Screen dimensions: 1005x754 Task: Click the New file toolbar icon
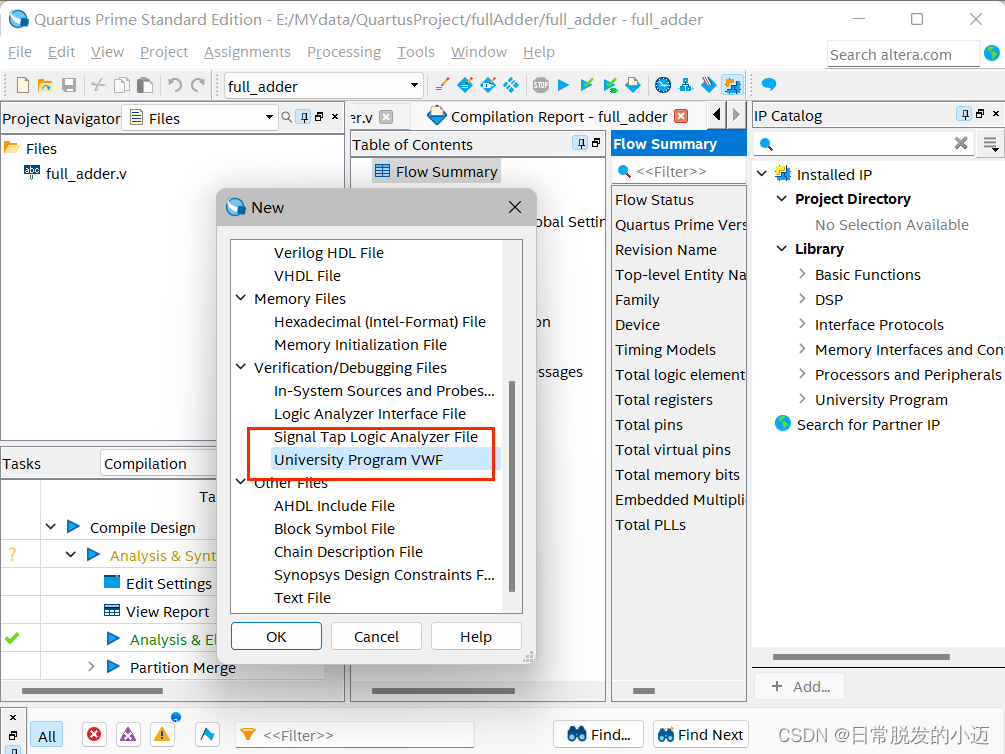coord(22,85)
